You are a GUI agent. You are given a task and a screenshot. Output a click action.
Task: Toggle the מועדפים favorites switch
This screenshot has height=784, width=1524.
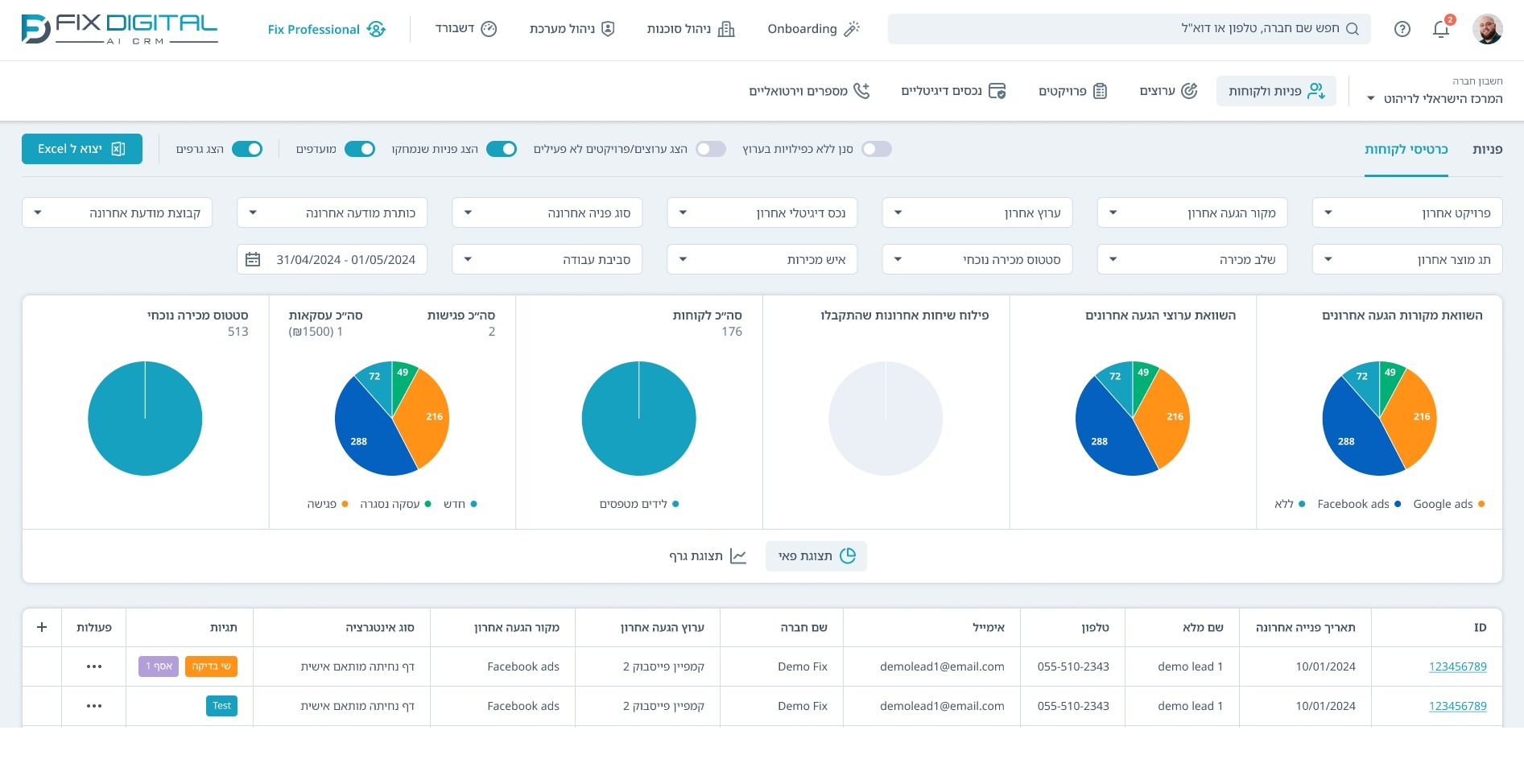point(360,149)
